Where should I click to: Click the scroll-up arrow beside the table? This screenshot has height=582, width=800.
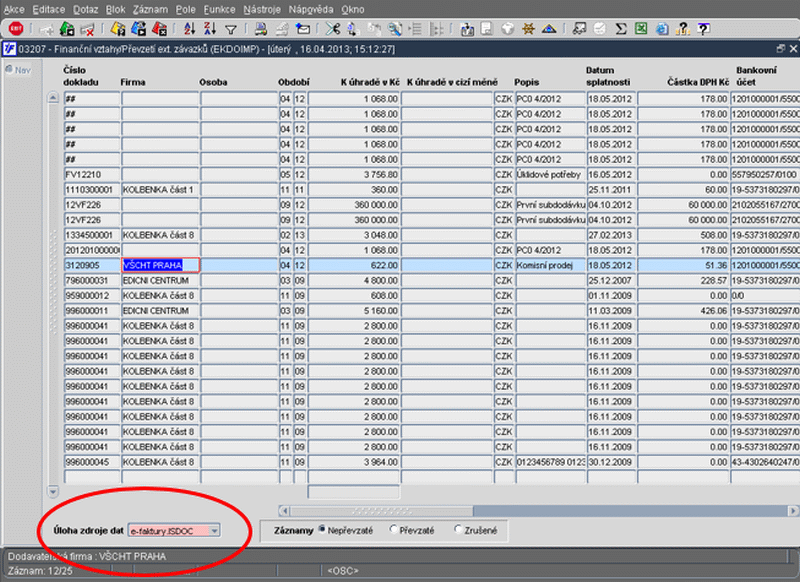tap(53, 98)
